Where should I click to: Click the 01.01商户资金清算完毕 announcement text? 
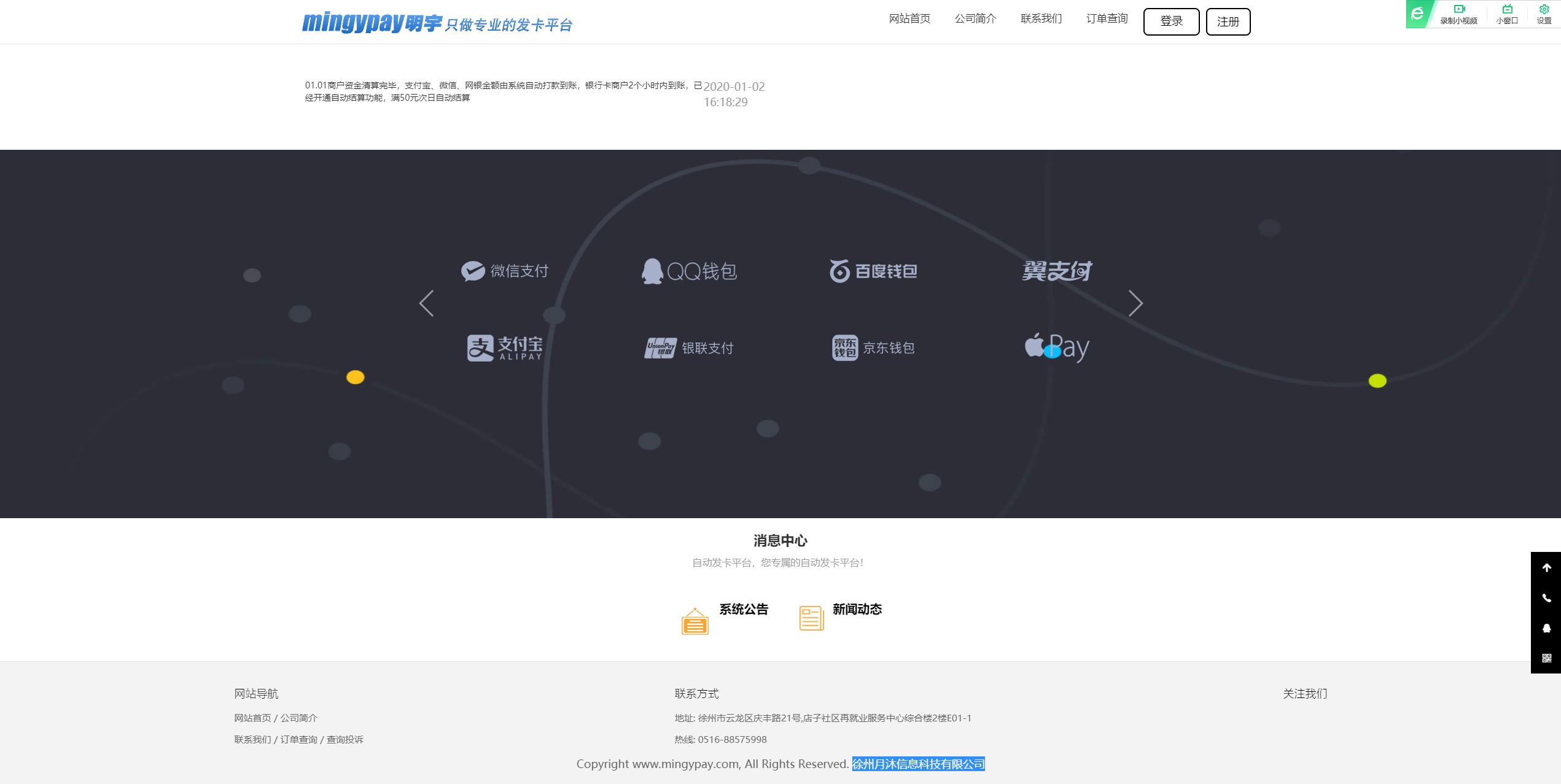pos(504,91)
